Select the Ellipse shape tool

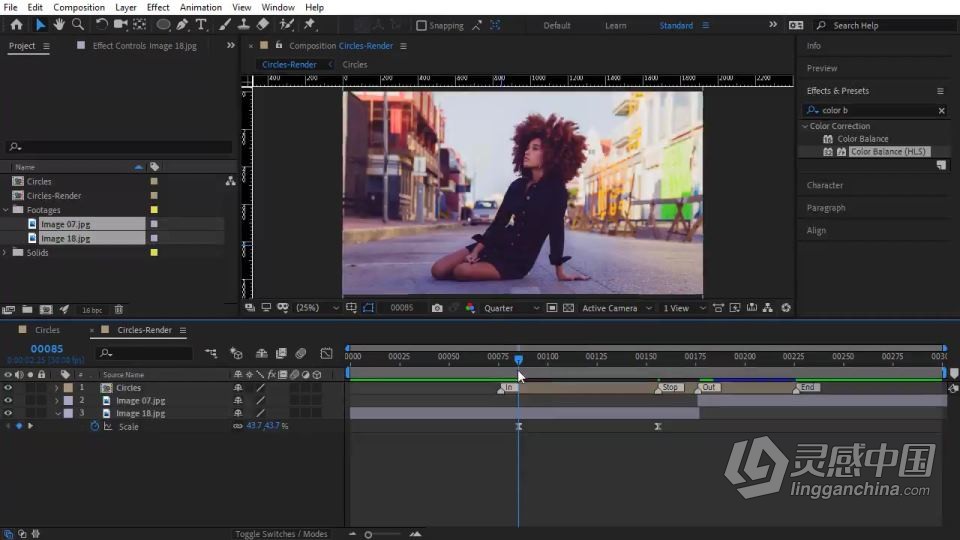(x=163, y=24)
